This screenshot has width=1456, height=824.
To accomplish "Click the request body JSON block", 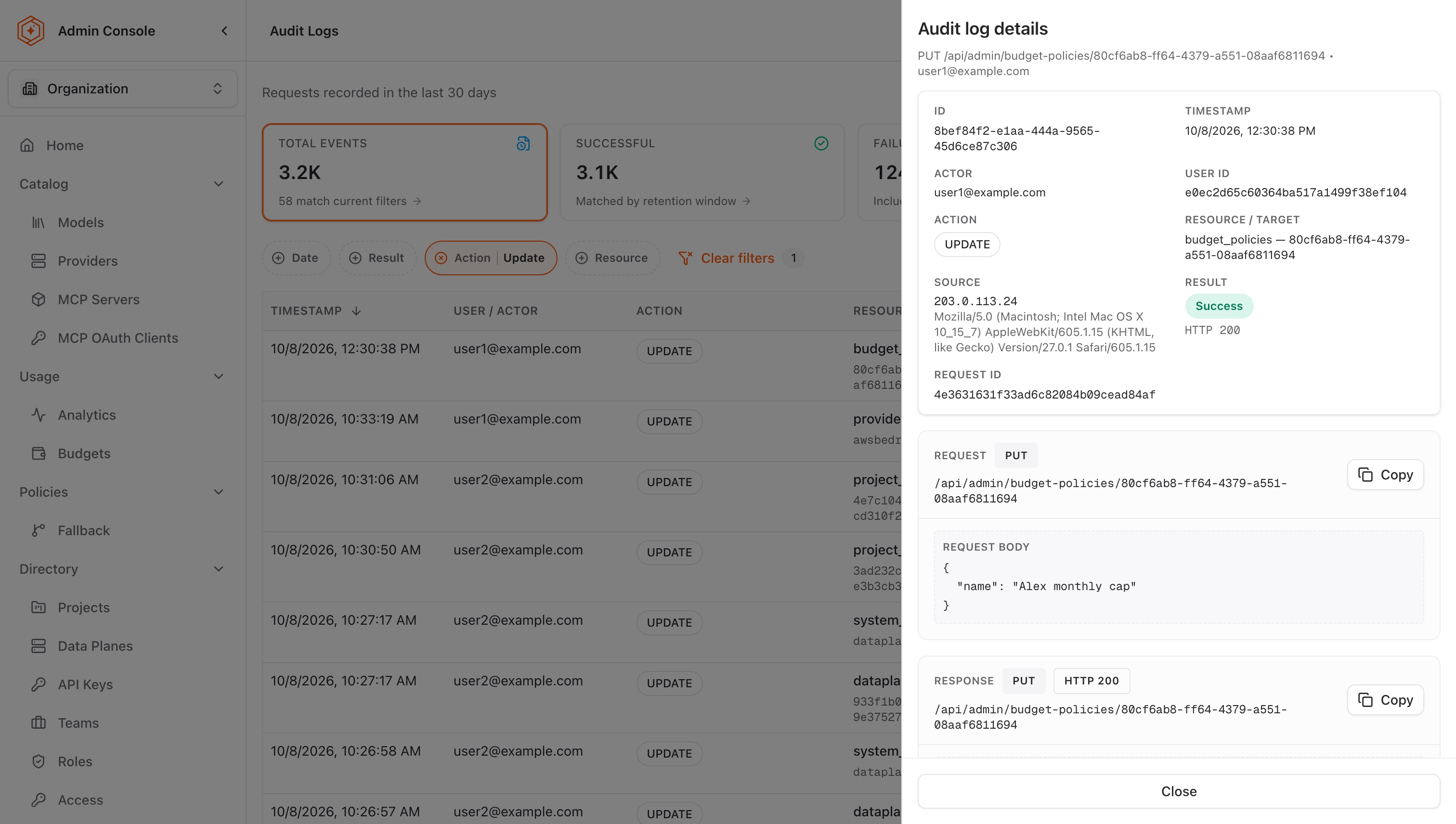I will pyautogui.click(x=1179, y=577).
